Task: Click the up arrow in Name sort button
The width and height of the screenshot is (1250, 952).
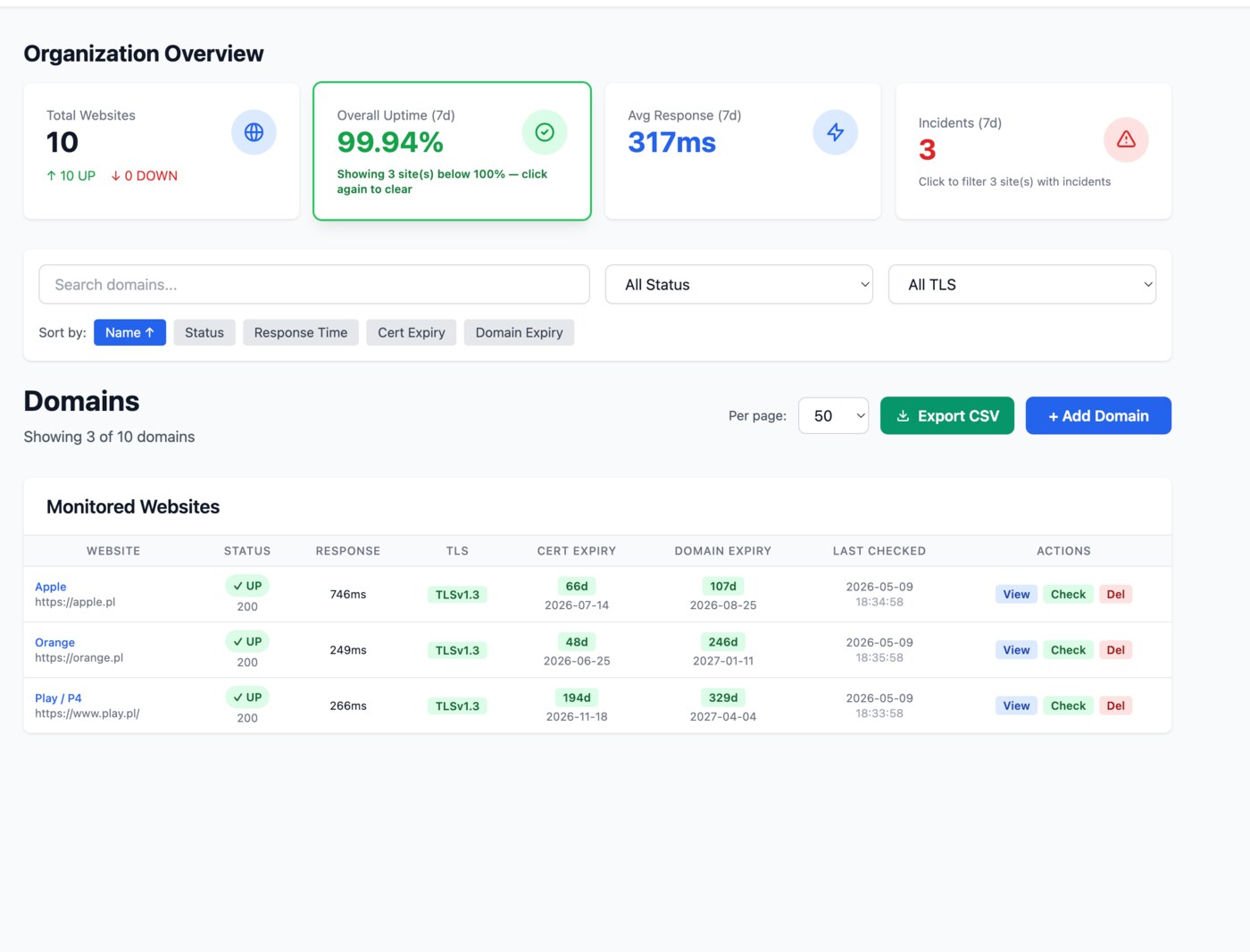Action: click(150, 332)
